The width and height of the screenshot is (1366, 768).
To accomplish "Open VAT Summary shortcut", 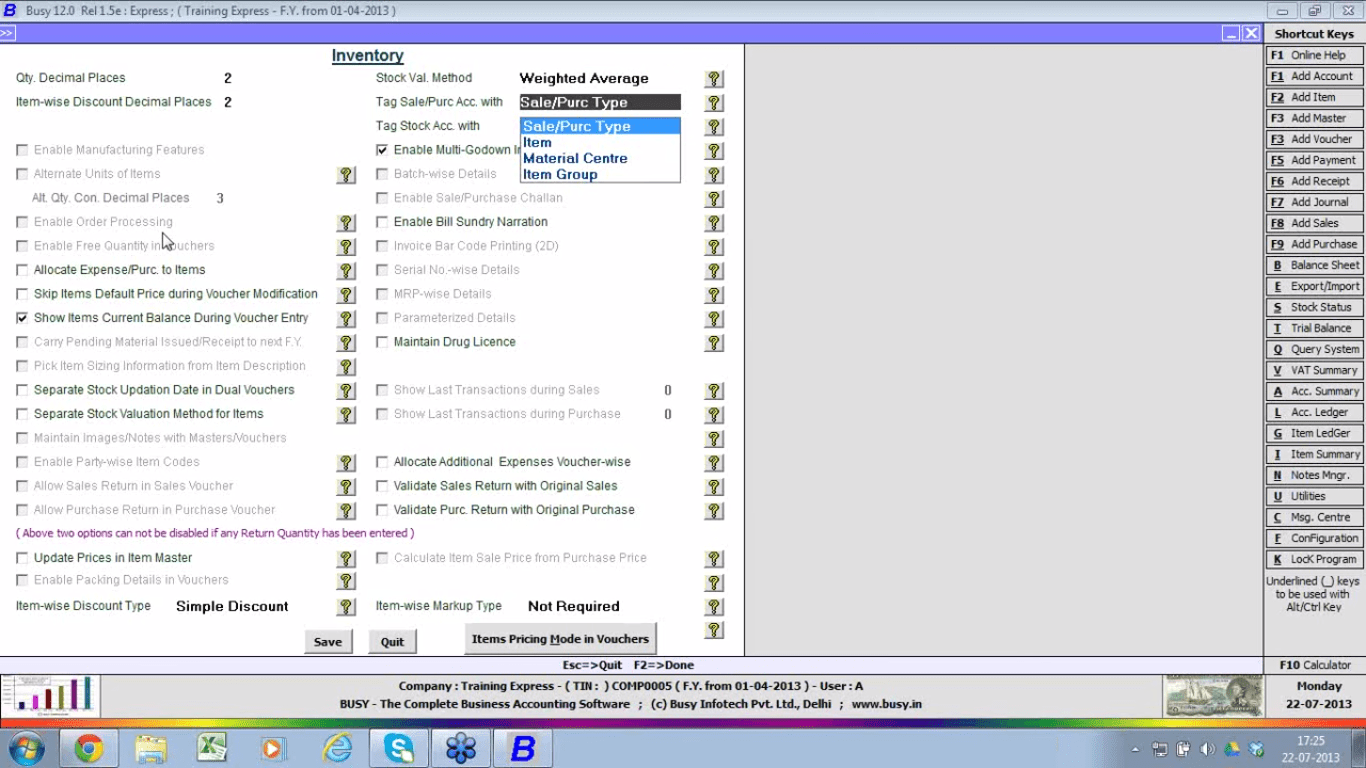I will click(x=1314, y=370).
